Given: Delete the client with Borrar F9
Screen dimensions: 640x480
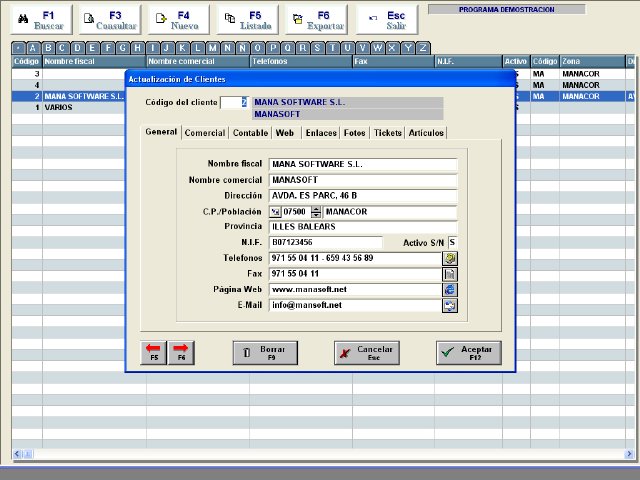Looking at the screenshot, I should pyautogui.click(x=265, y=353).
